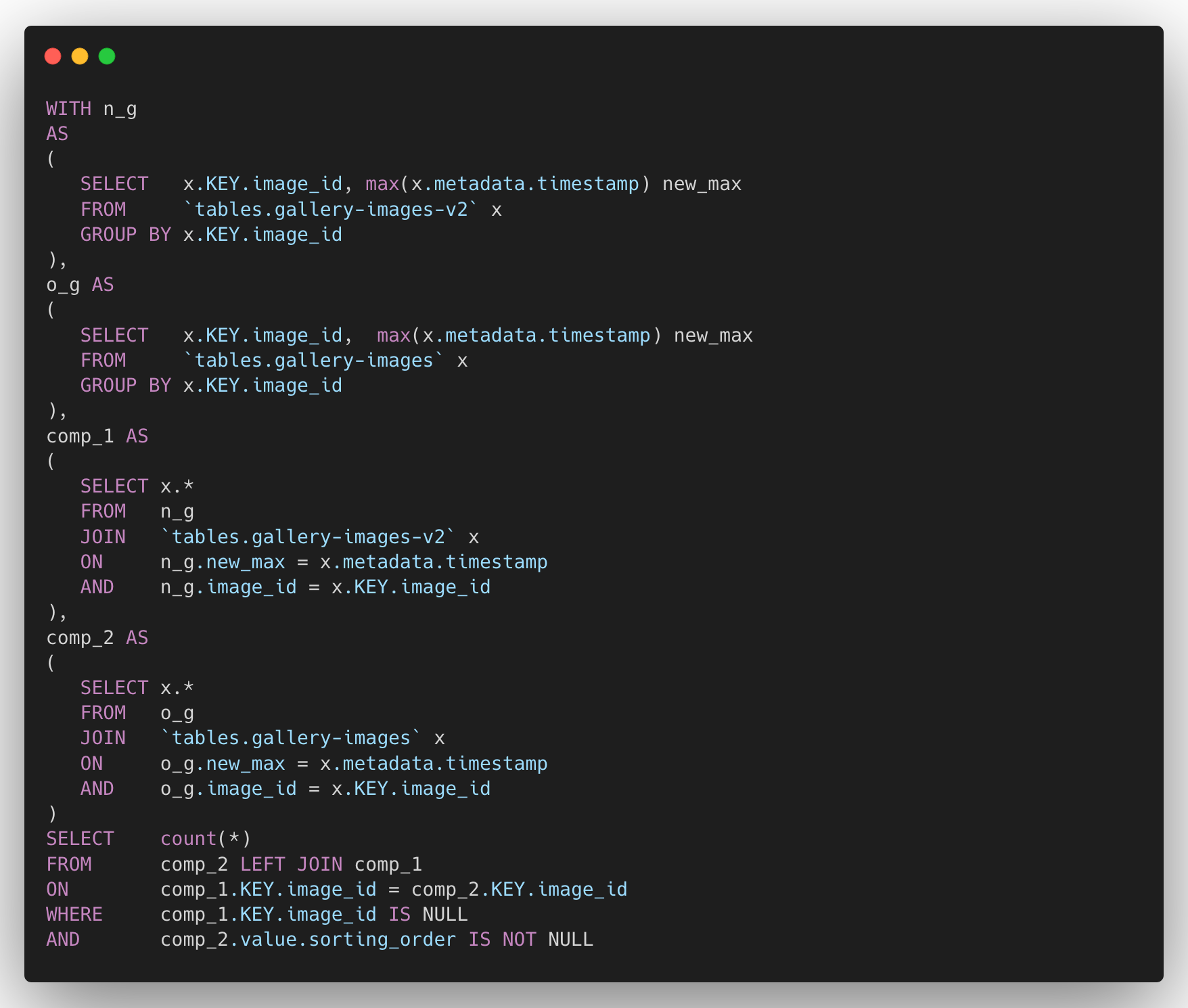Select the WITH keyword at the top
The width and height of the screenshot is (1188, 1008).
click(x=68, y=108)
